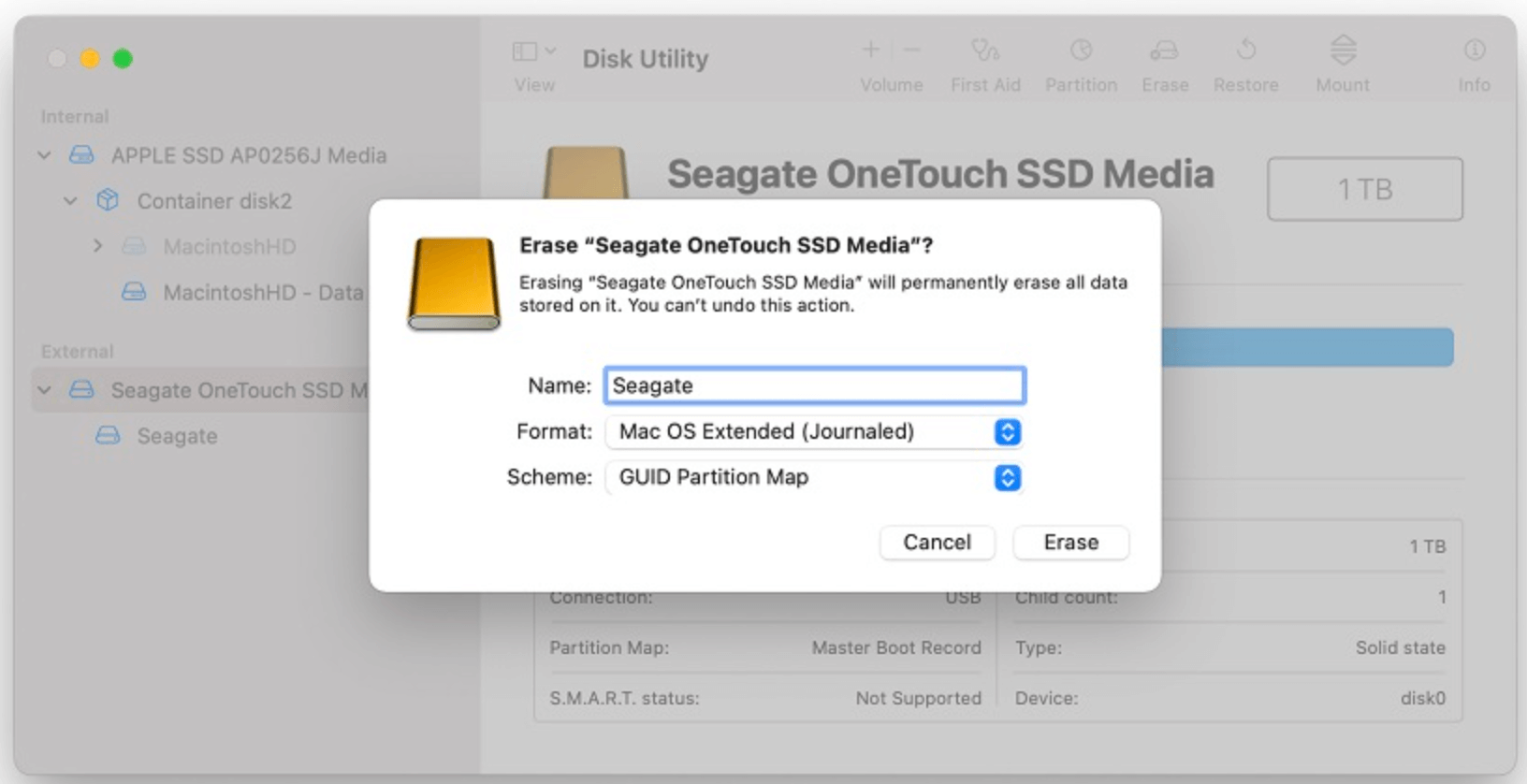The image size is (1527, 784).
Task: Click the Master Boot Record value
Action: (x=896, y=647)
